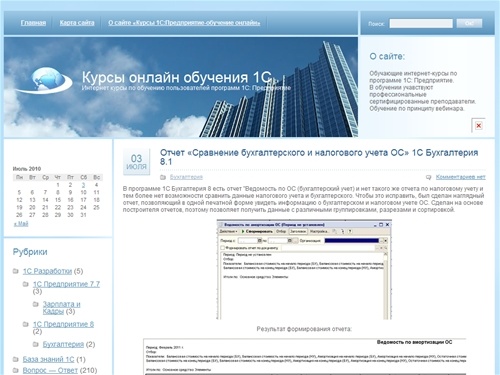Go to previous month « Май
Image resolution: width=500 pixels, height=375 pixels.
[x=21, y=224]
